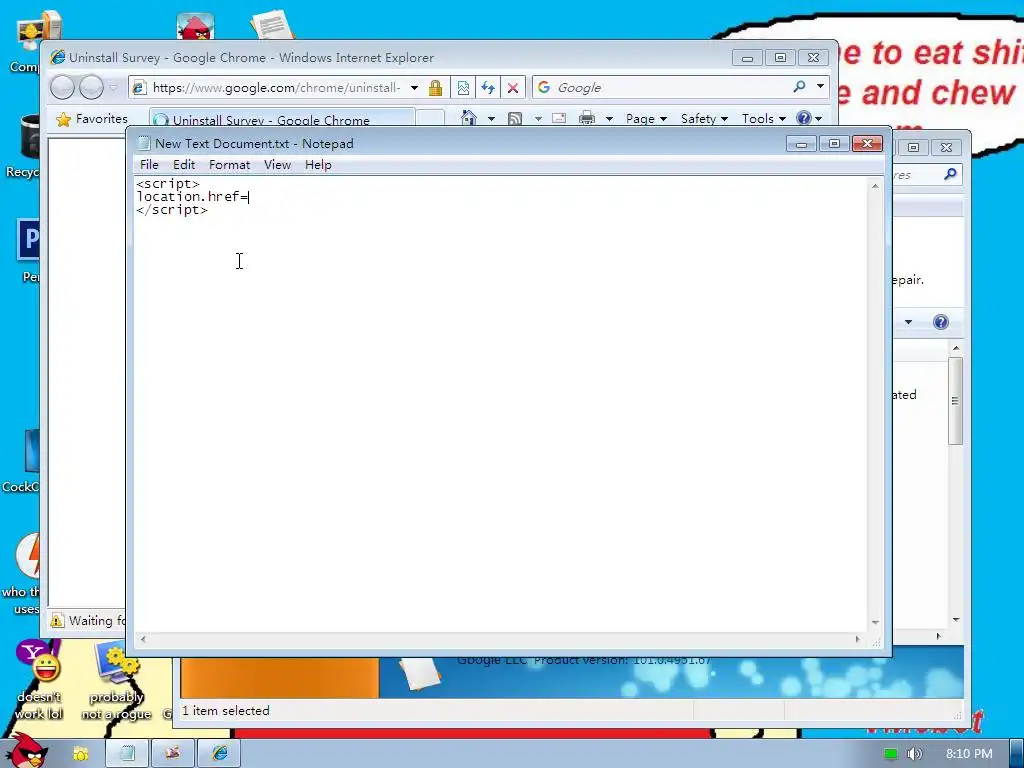Viewport: 1024px width, 768px height.
Task: Expand the search provider dropdown arrow
Action: point(820,86)
